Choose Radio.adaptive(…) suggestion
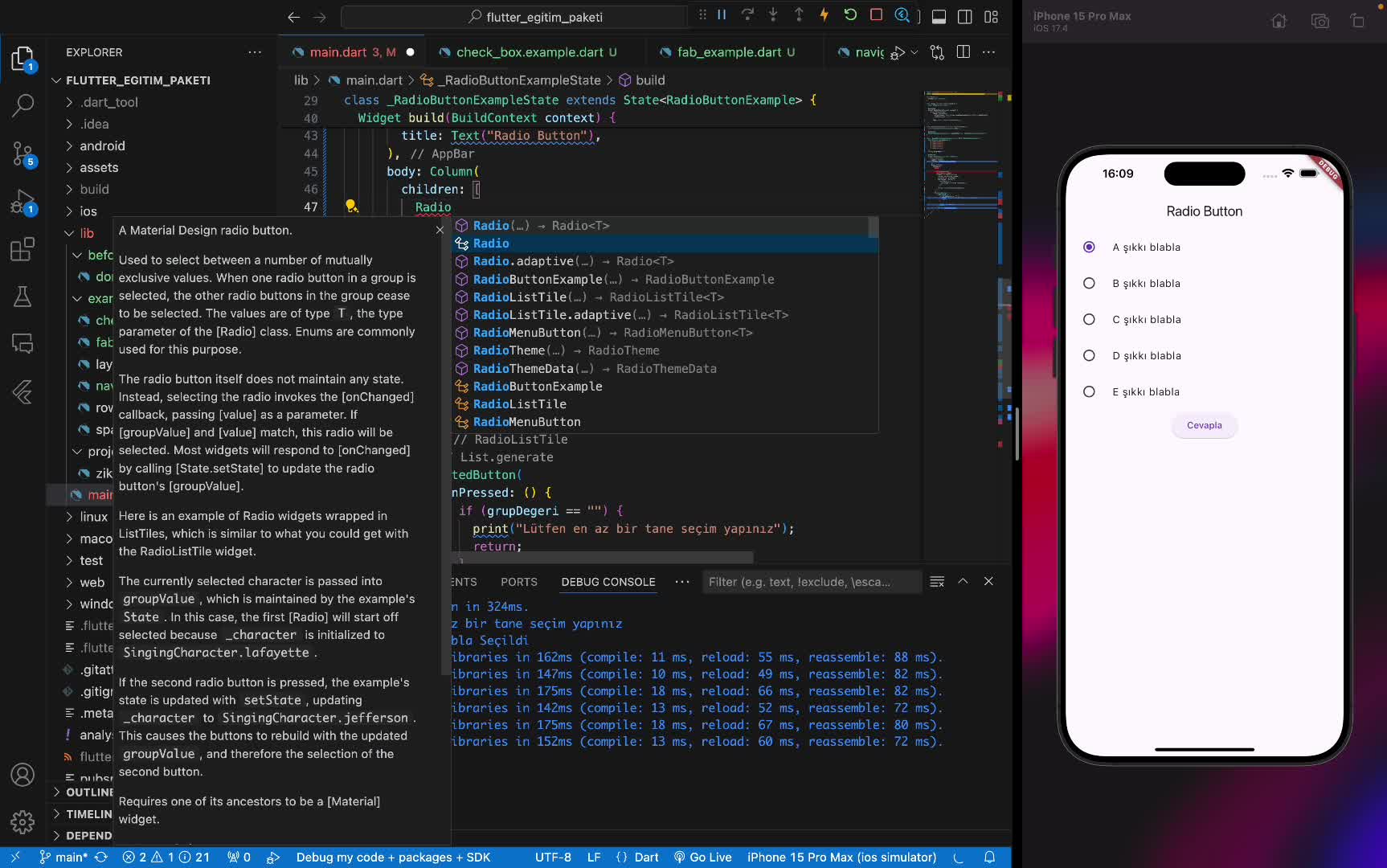Viewport: 1387px width, 868px height. pyautogui.click(x=665, y=261)
